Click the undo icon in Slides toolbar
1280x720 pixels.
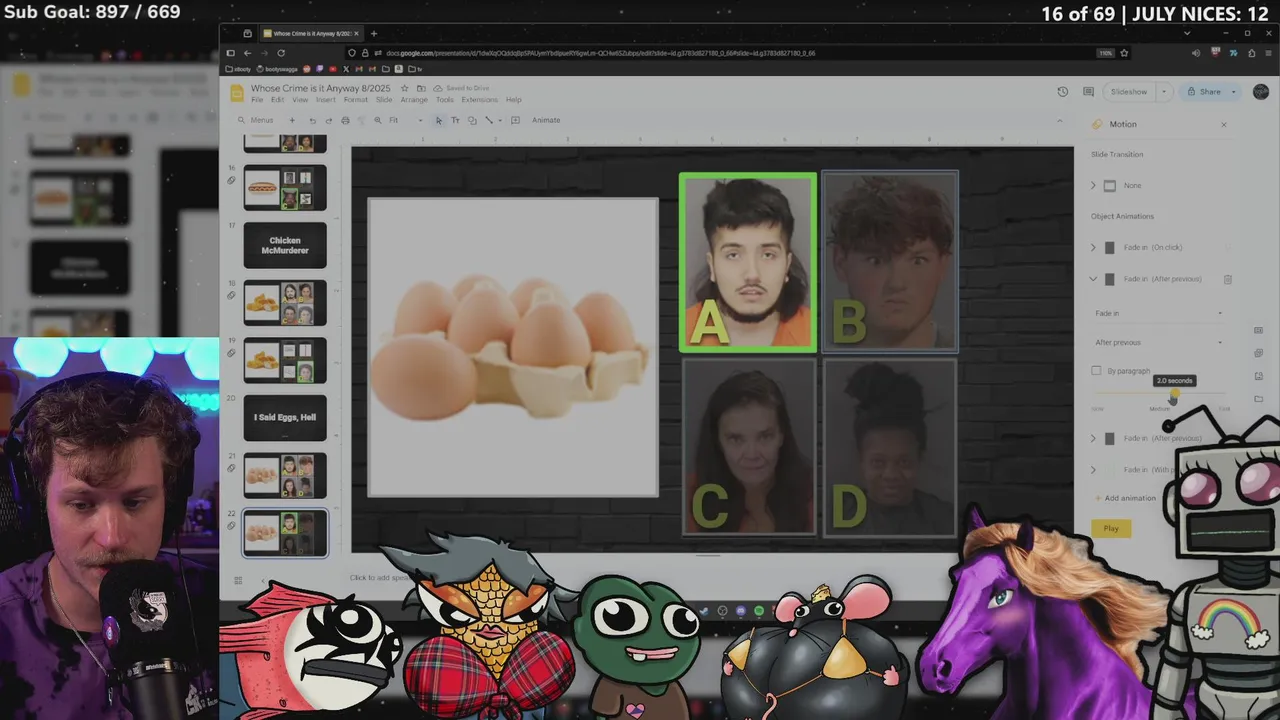(x=312, y=120)
